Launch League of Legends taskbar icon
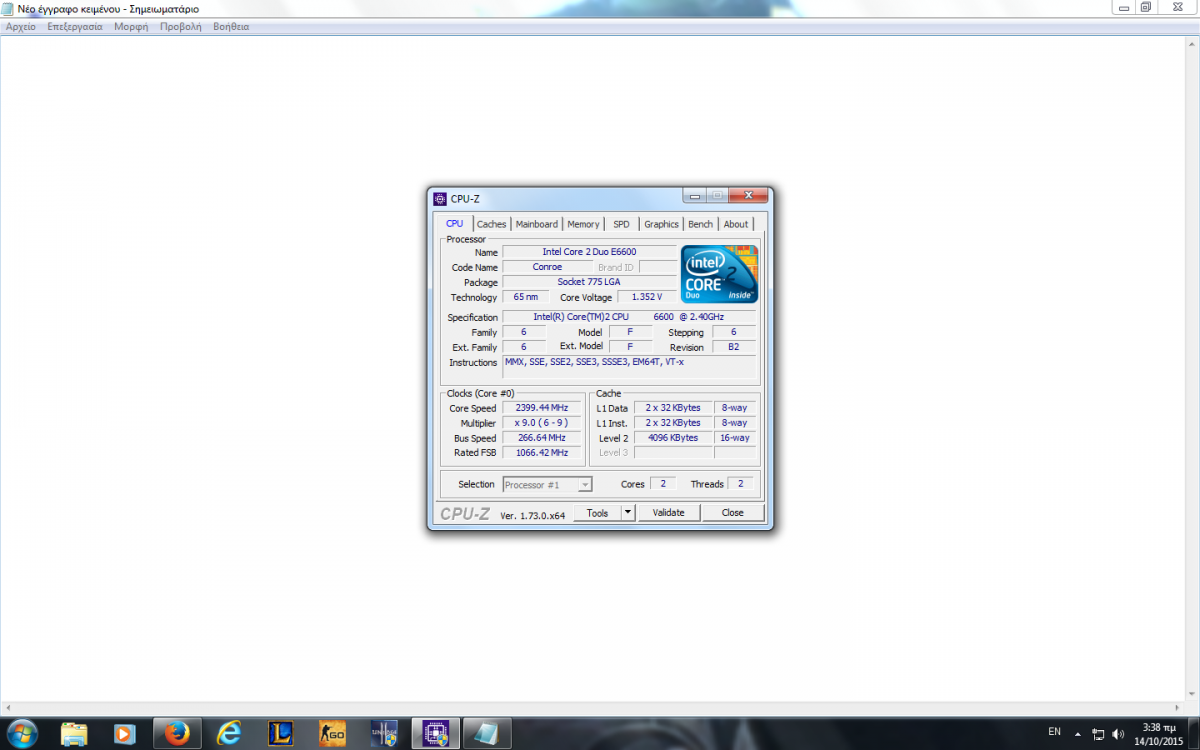Image resolution: width=1200 pixels, height=750 pixels. pos(281,733)
